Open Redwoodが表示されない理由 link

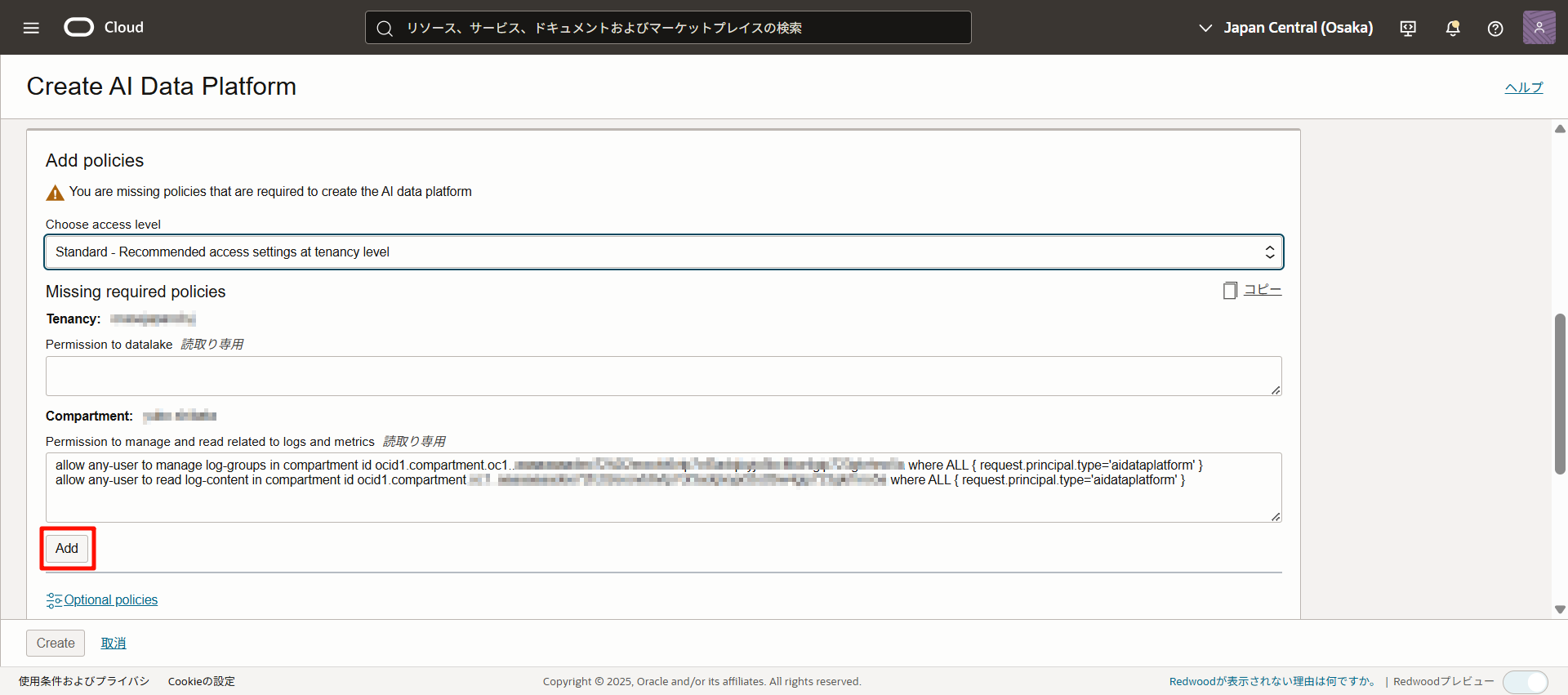tap(1274, 681)
